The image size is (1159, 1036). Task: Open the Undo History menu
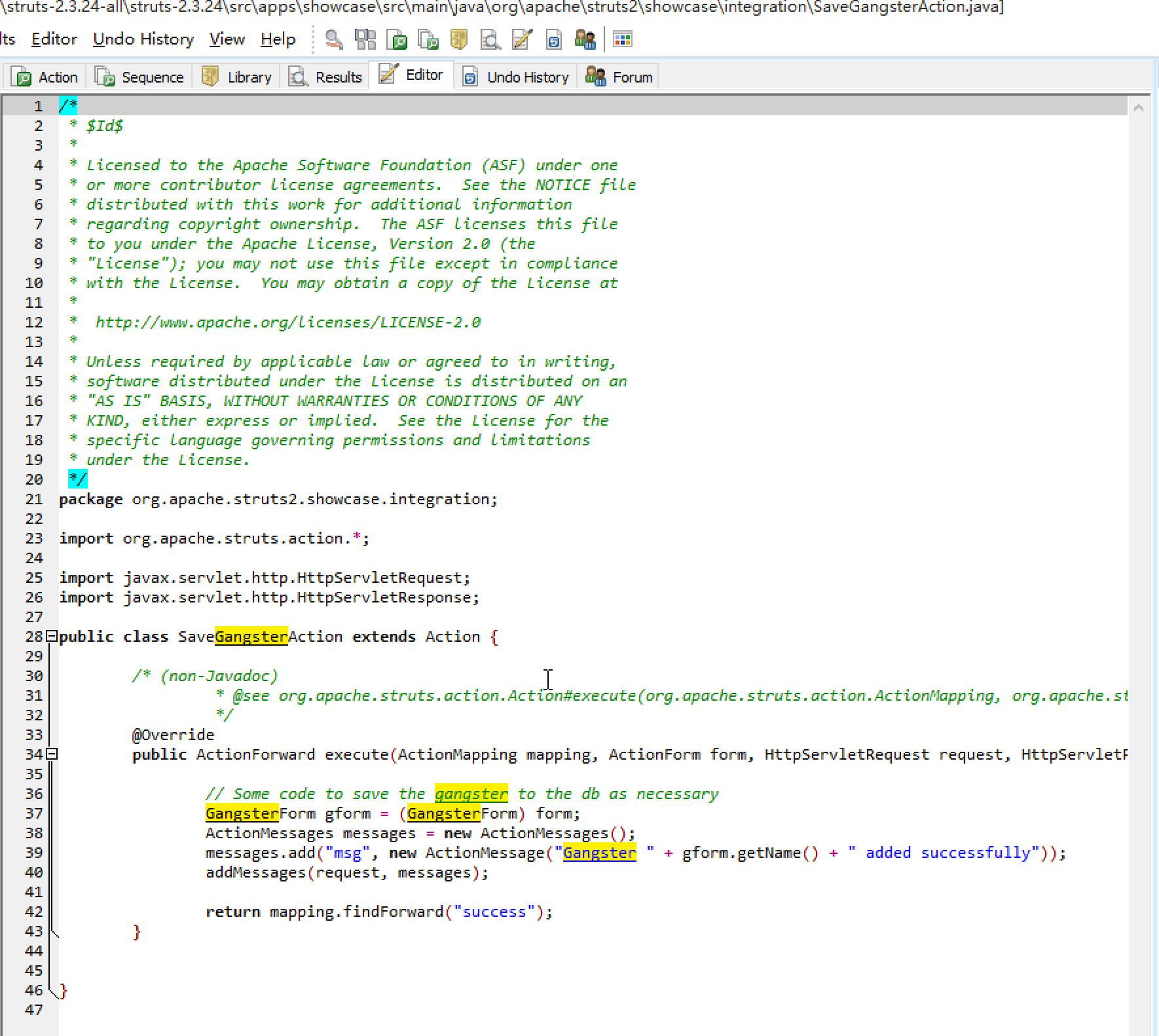pyautogui.click(x=143, y=39)
